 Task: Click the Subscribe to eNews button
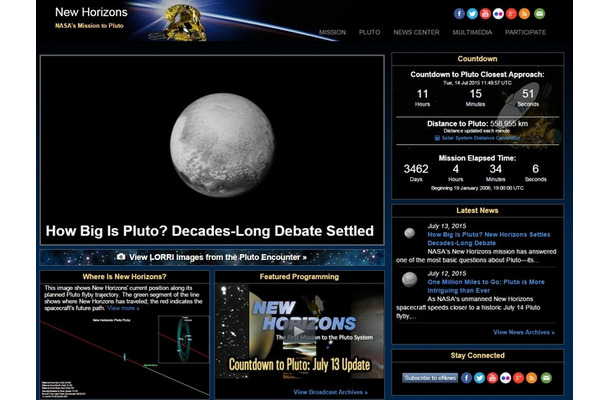pos(430,378)
